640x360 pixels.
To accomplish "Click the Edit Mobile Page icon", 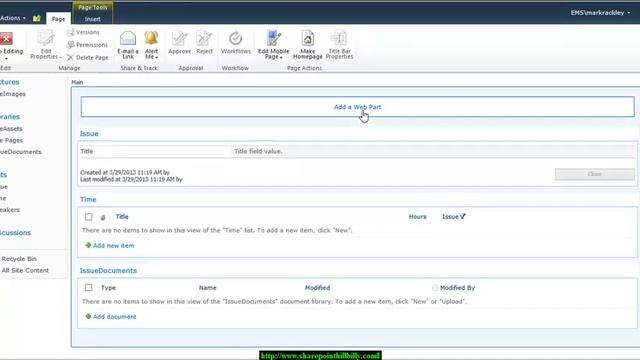I will point(273,38).
